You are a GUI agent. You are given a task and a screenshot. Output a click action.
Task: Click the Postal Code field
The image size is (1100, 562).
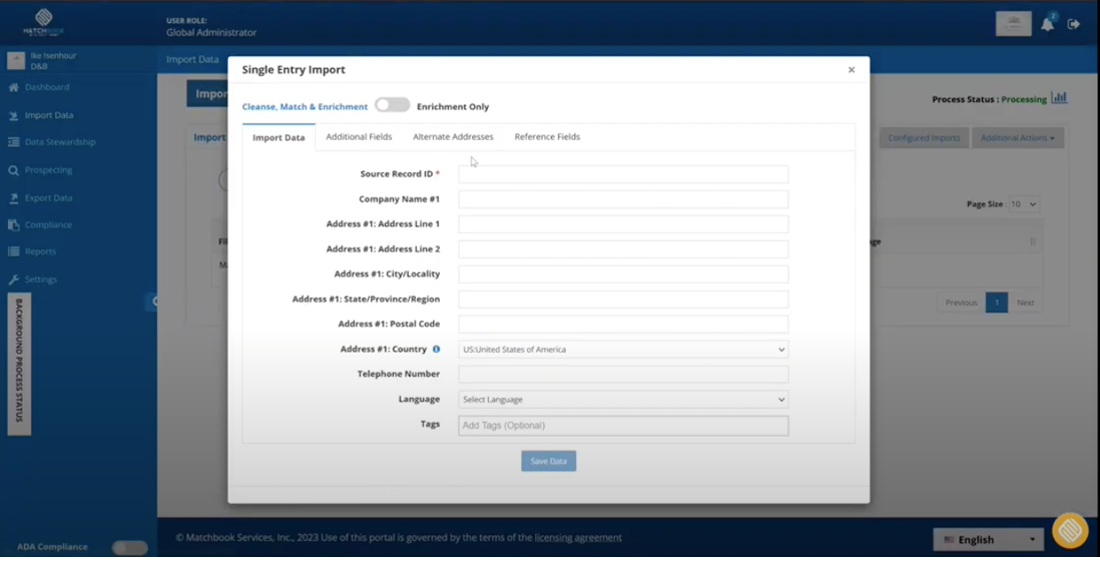tap(623, 324)
